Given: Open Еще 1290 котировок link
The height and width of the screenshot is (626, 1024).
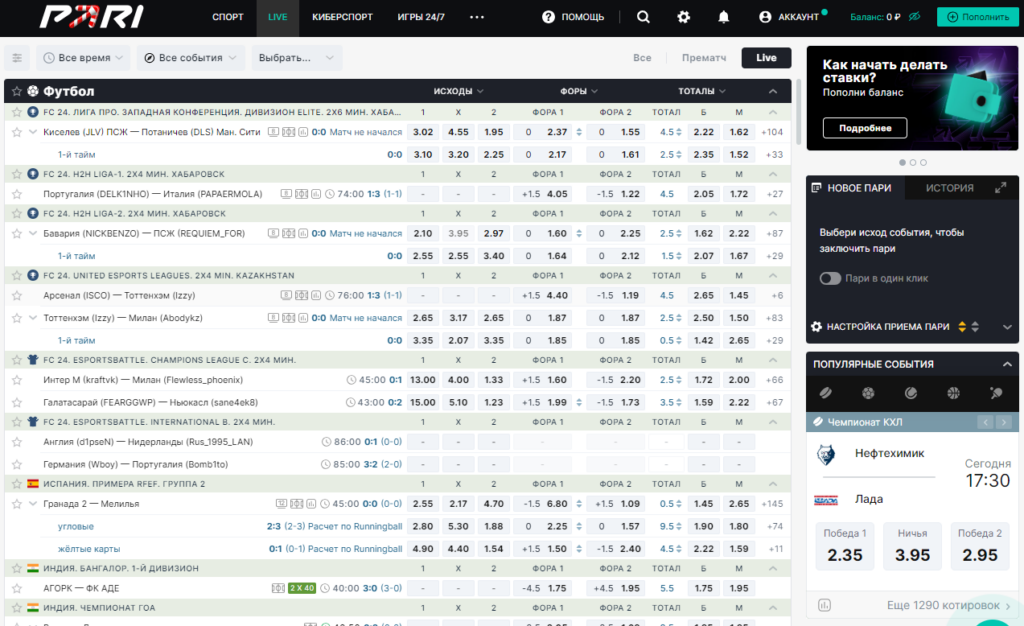Looking at the screenshot, I should (x=948, y=606).
